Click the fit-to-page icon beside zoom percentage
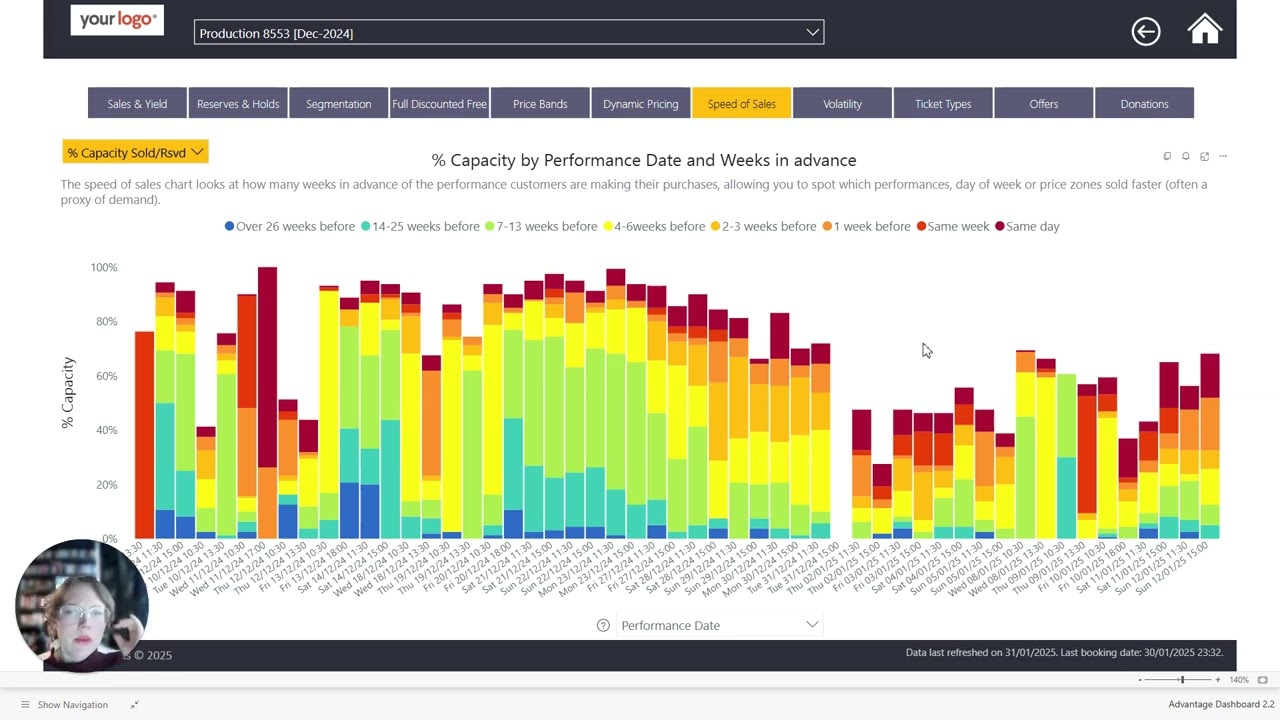The width and height of the screenshot is (1280, 720). tap(1262, 680)
